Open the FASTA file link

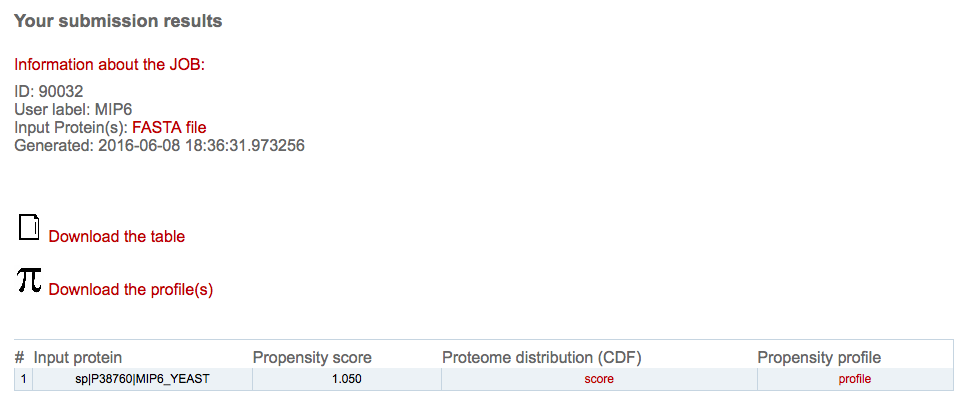tap(169, 128)
